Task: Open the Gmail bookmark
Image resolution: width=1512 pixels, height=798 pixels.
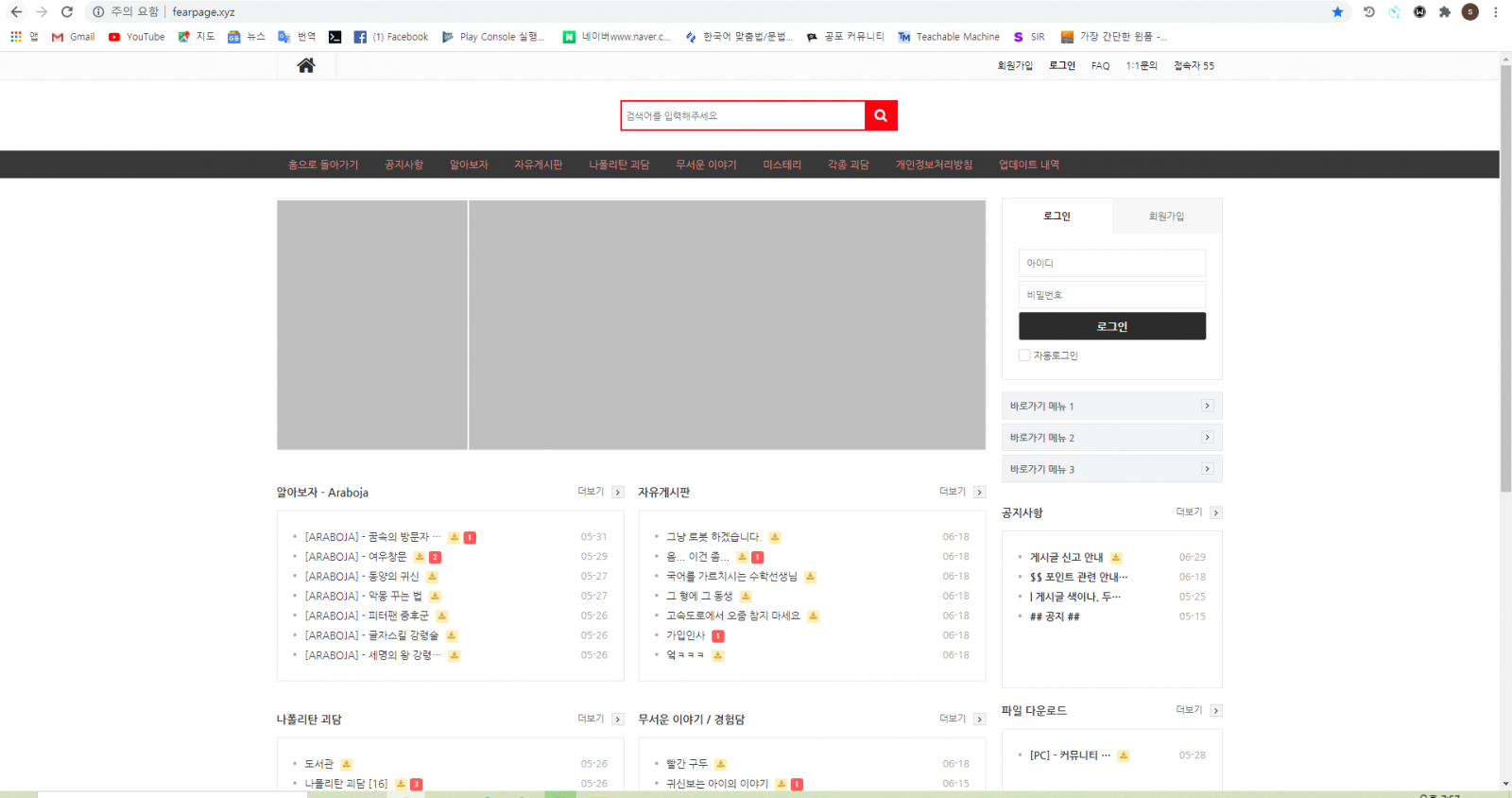Action: (74, 37)
